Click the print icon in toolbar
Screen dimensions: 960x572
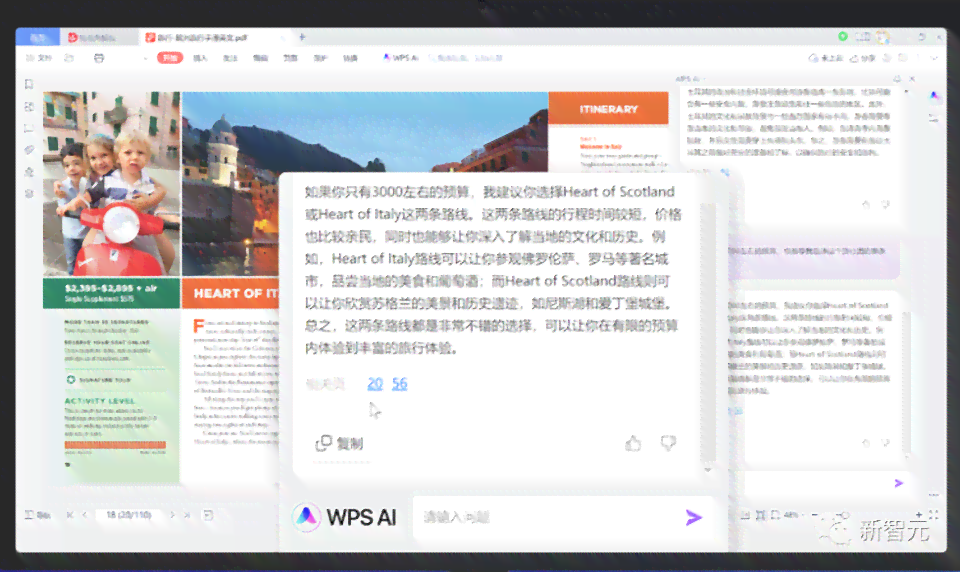tap(99, 58)
